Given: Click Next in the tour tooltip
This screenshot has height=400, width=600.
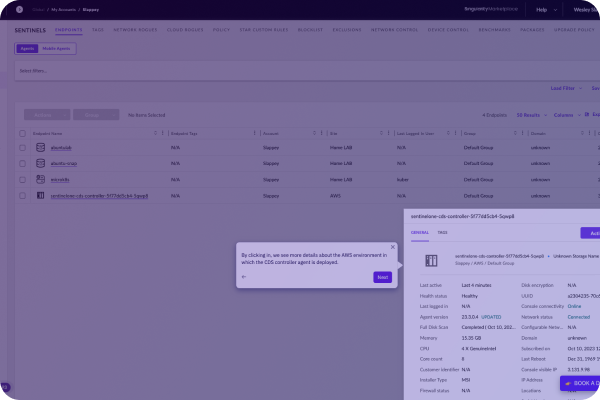Looking at the screenshot, I should pyautogui.click(x=382, y=277).
